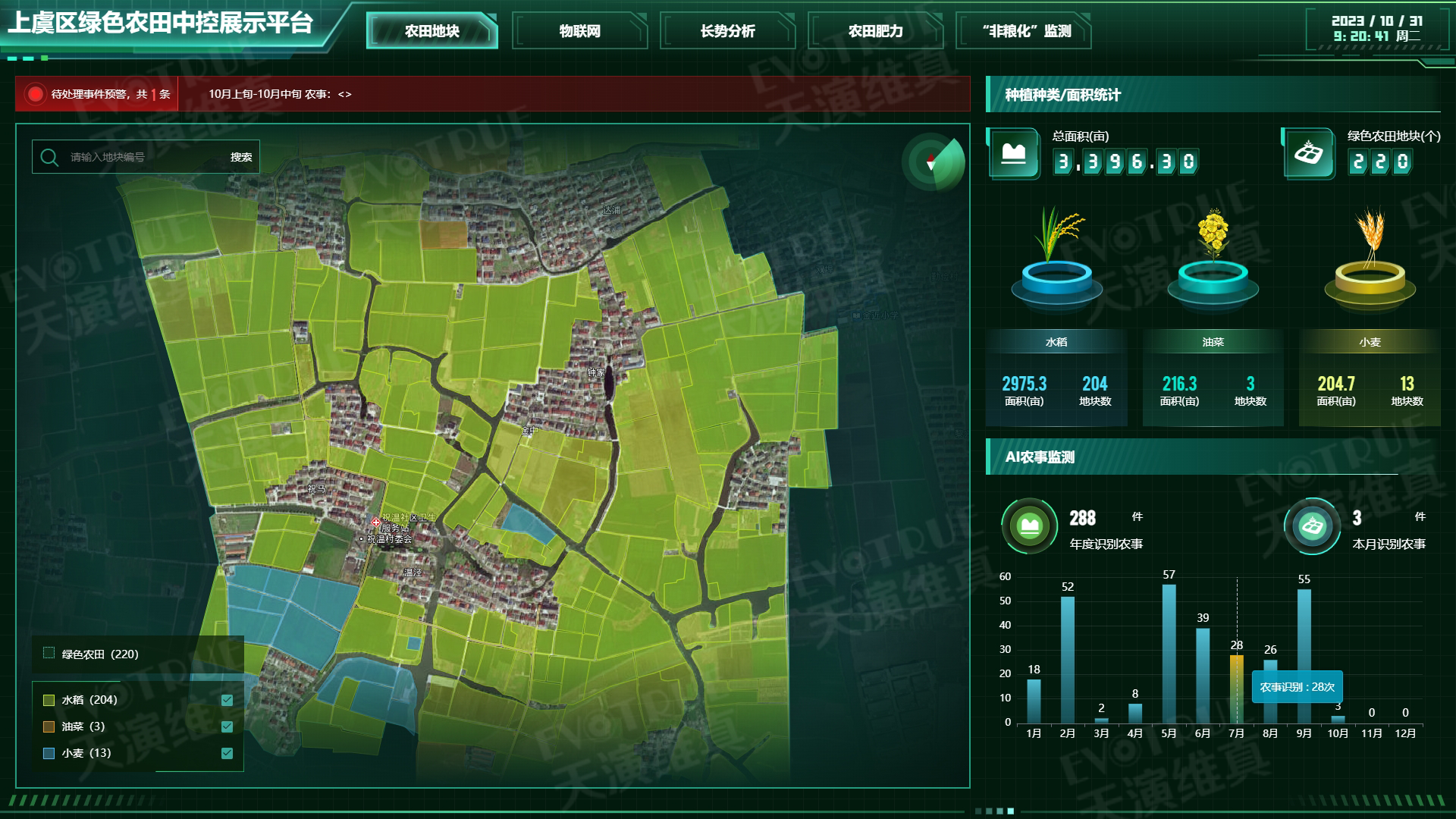
Task: Uncheck the 油菜 (3) layer checkbox
Action: click(x=227, y=726)
